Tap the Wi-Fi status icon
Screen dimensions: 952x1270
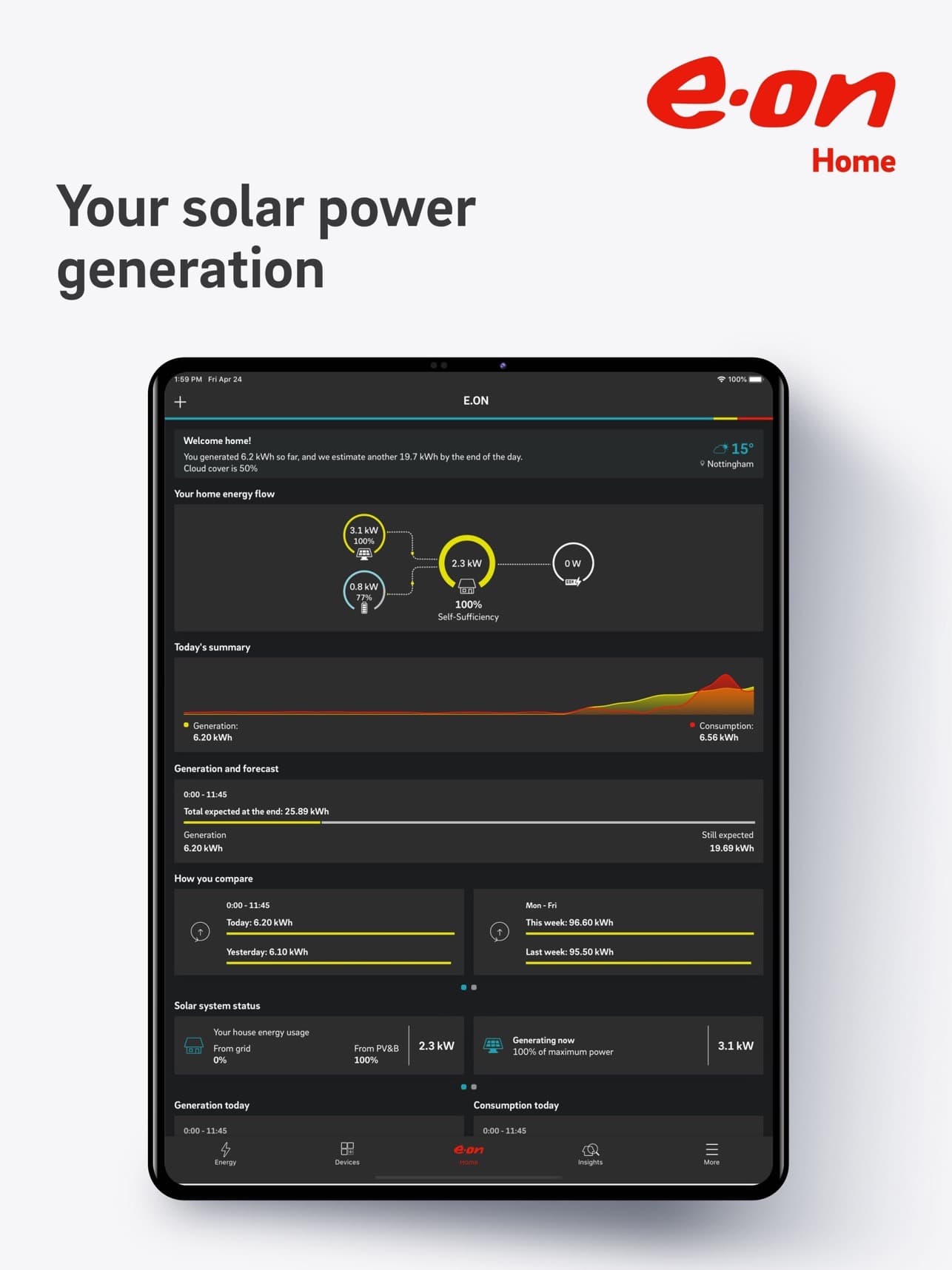(x=721, y=379)
